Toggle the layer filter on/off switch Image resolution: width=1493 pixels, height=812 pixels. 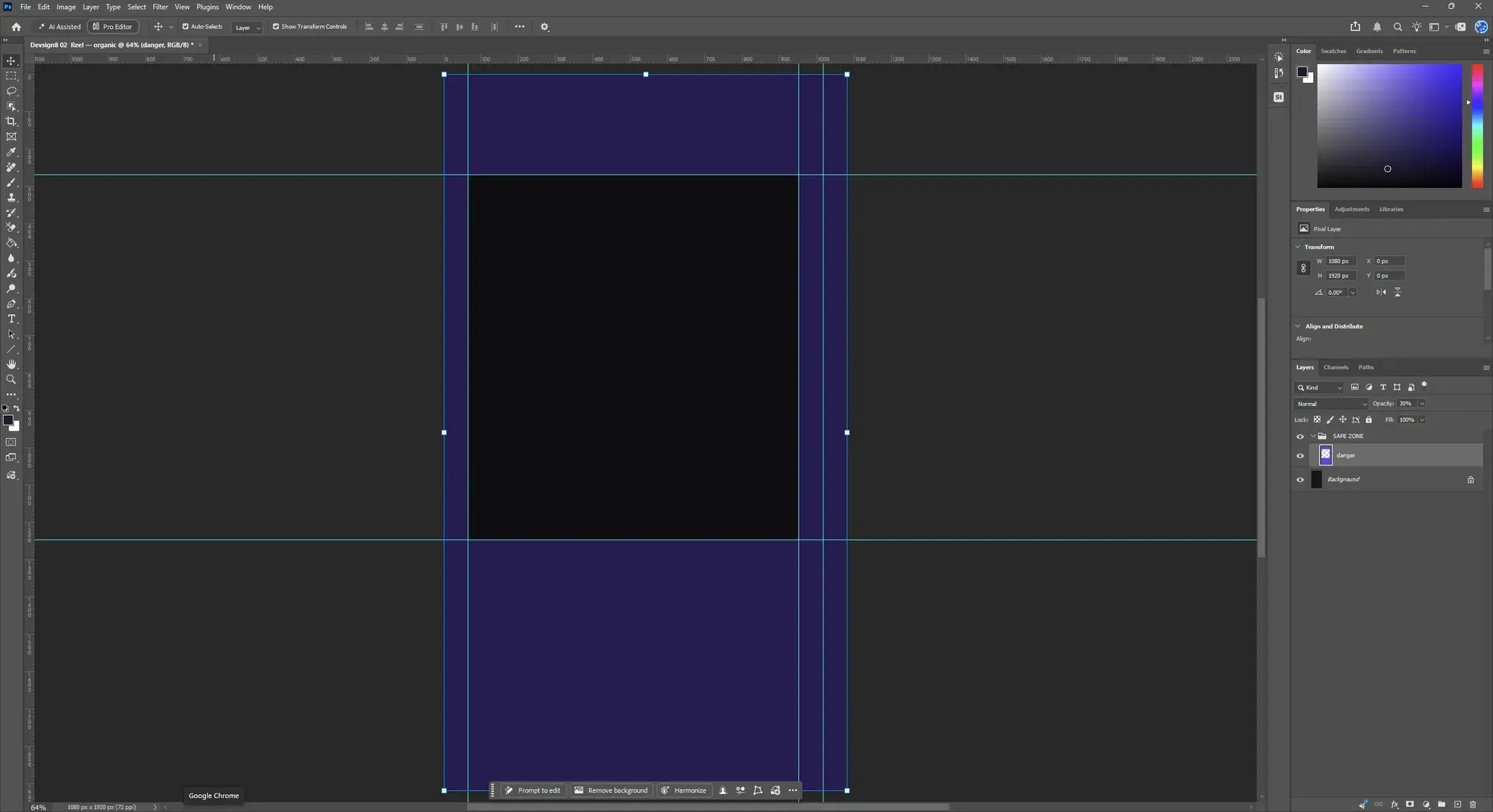point(1424,386)
